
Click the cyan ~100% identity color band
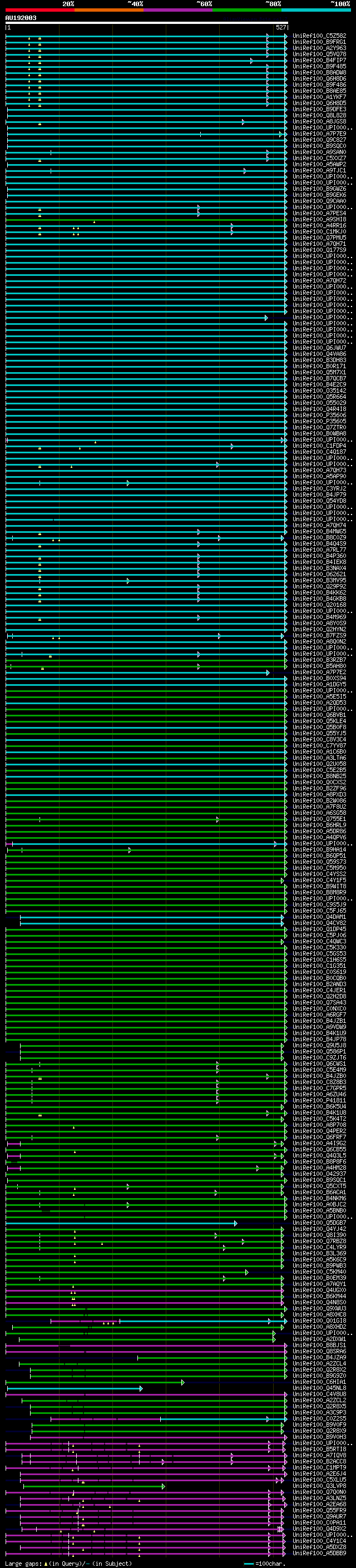(x=316, y=10)
